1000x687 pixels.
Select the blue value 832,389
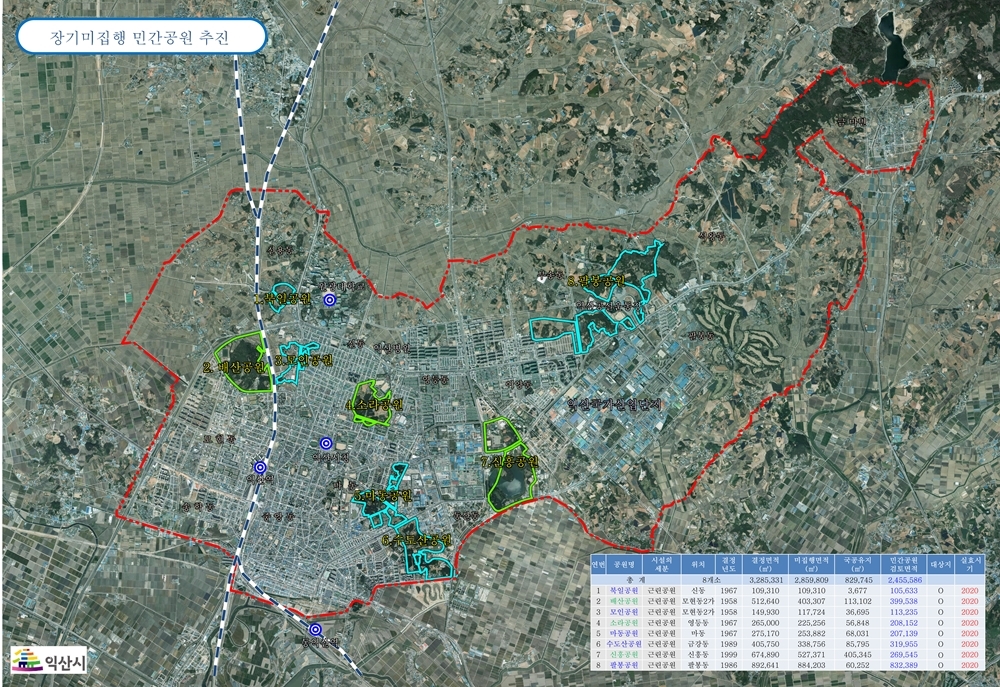click(x=904, y=665)
